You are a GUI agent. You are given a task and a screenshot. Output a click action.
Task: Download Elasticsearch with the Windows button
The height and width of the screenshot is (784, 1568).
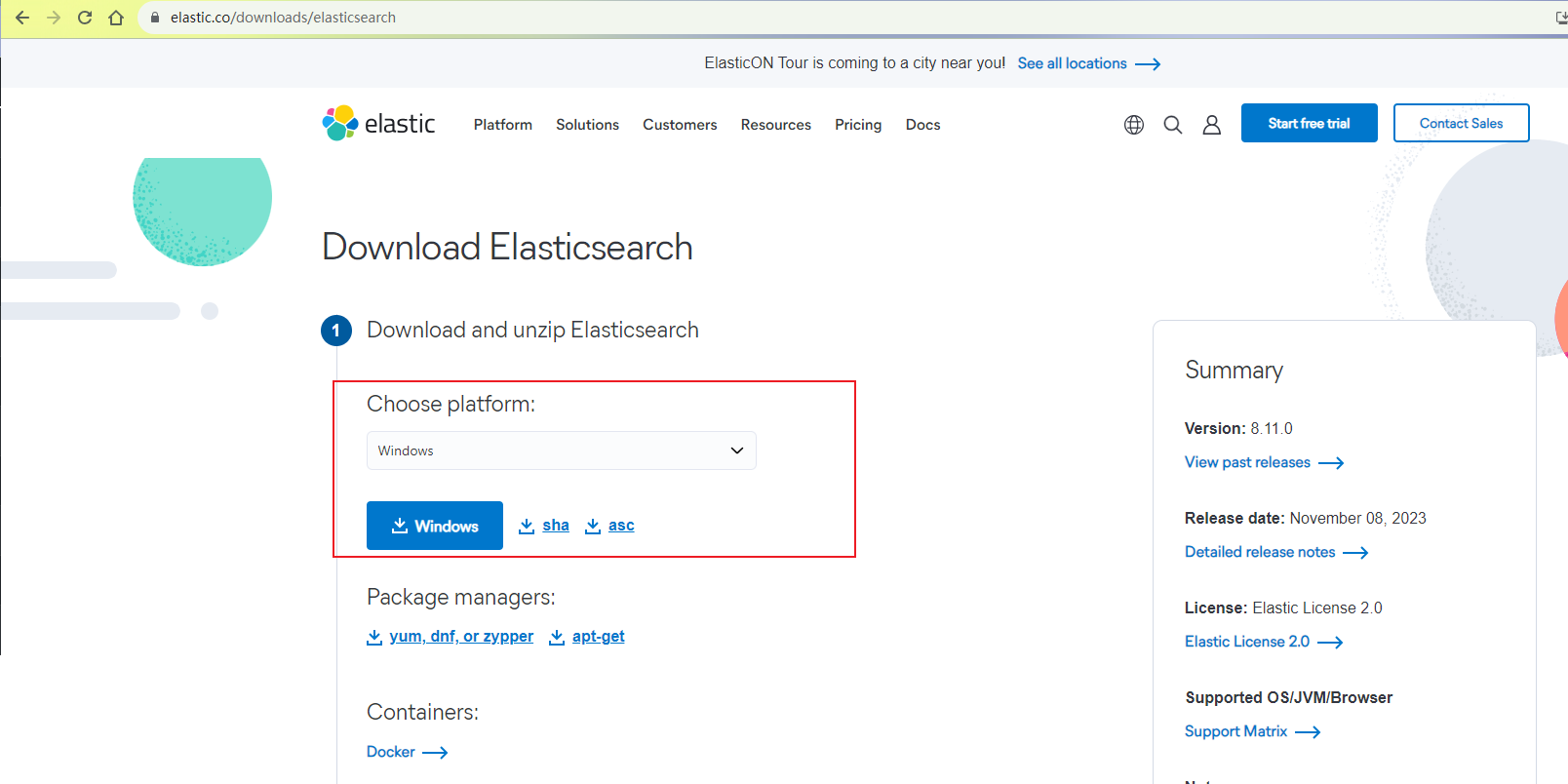(x=435, y=526)
